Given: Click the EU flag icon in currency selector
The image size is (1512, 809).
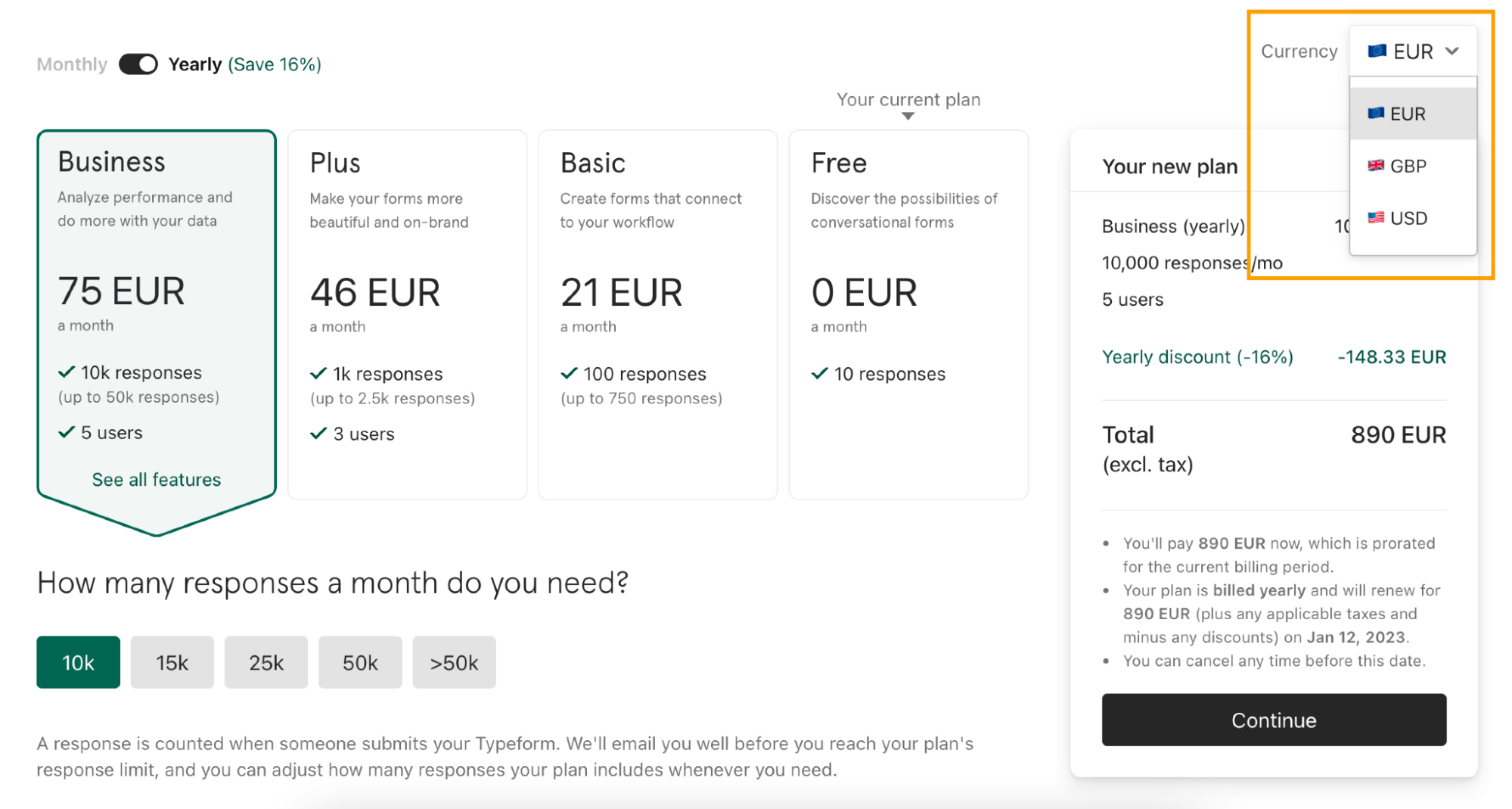Looking at the screenshot, I should point(1377,51).
